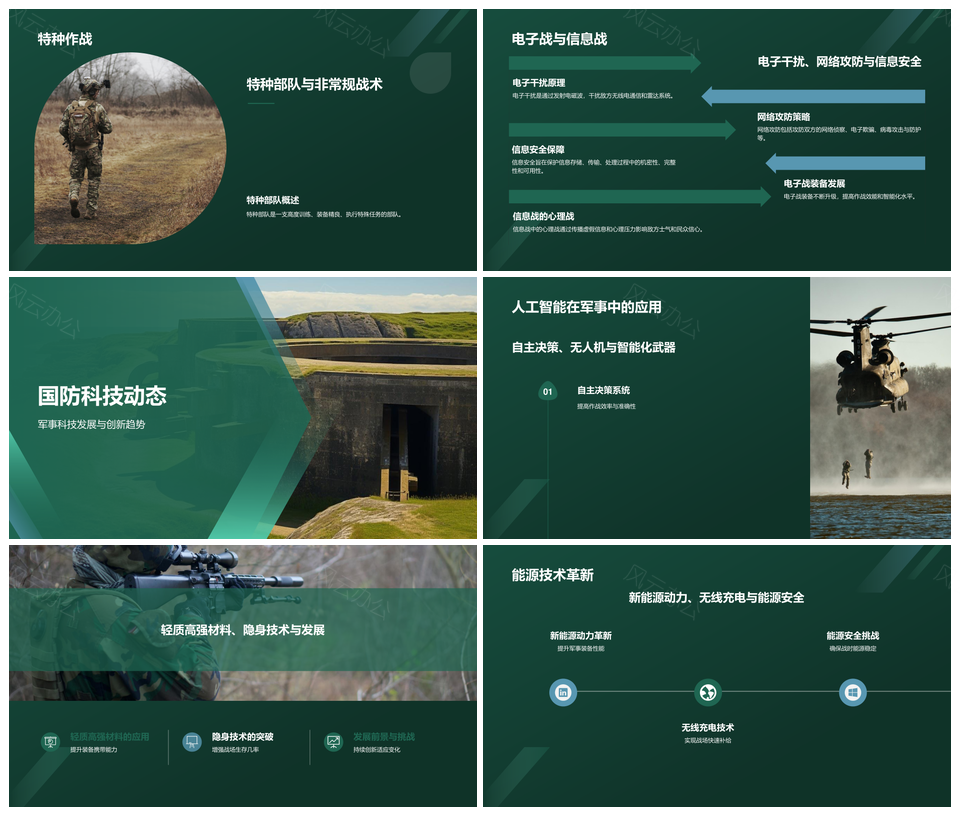Image resolution: width=960 pixels, height=816 pixels.
Task: Click the 特种部队概述 subheading text
Action: [273, 200]
